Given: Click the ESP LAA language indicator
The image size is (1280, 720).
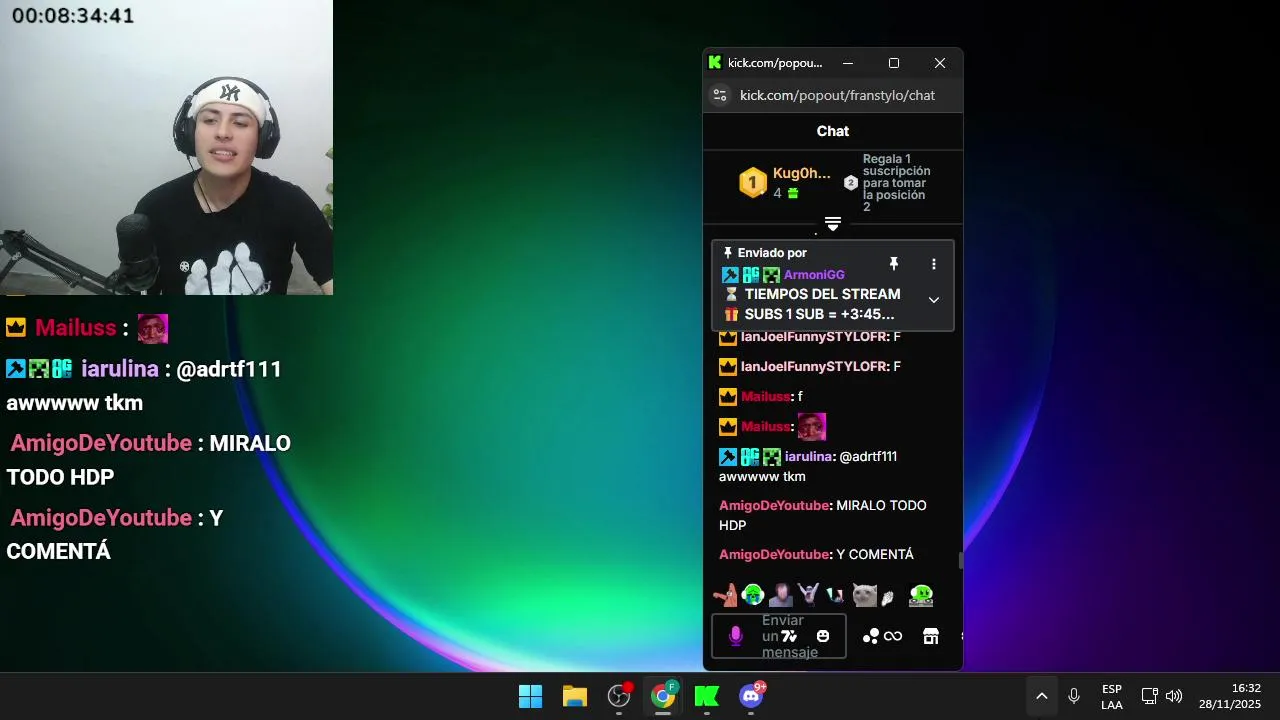Looking at the screenshot, I should (1112, 696).
